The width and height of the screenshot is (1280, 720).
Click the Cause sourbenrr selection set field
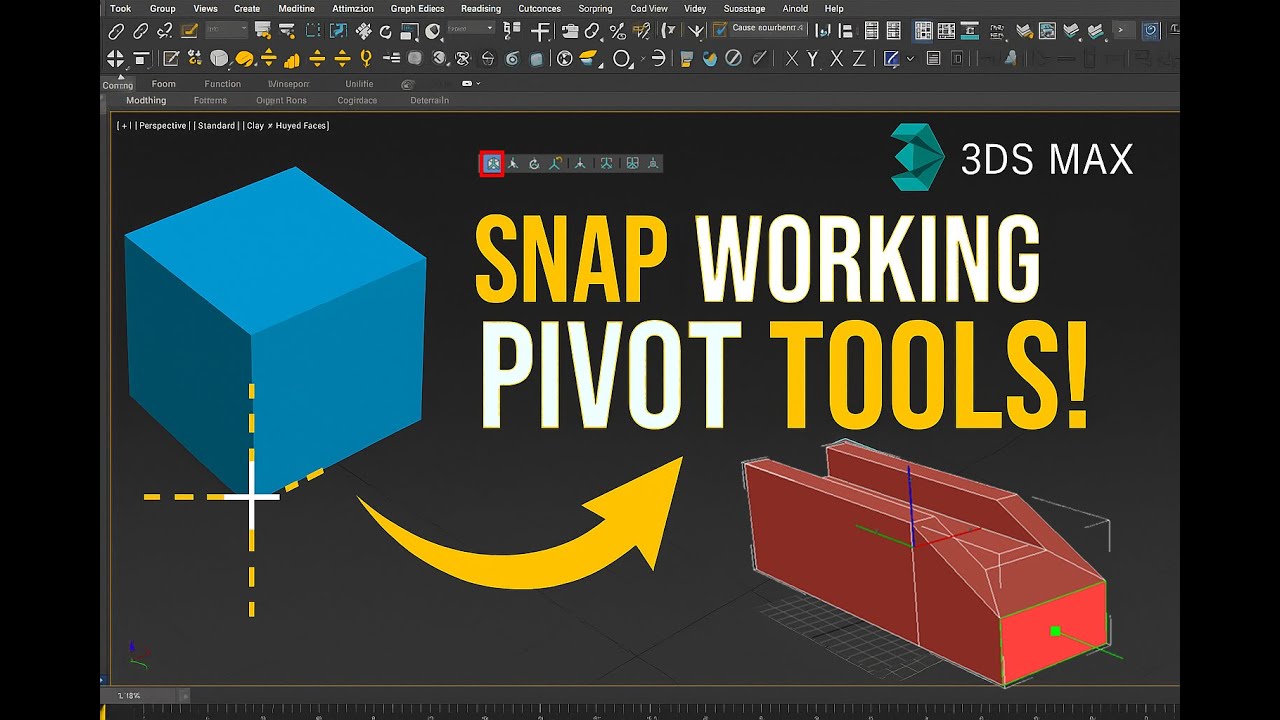(x=767, y=28)
